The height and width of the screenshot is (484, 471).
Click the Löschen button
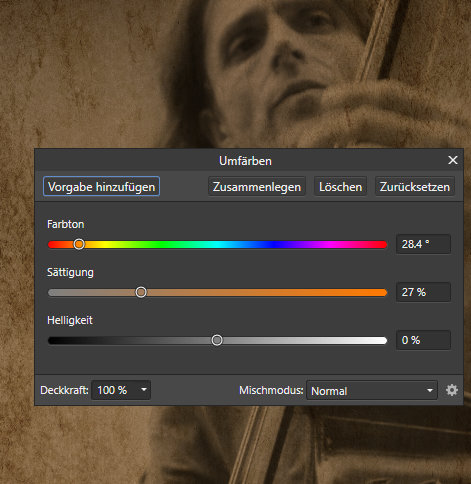pyautogui.click(x=340, y=187)
